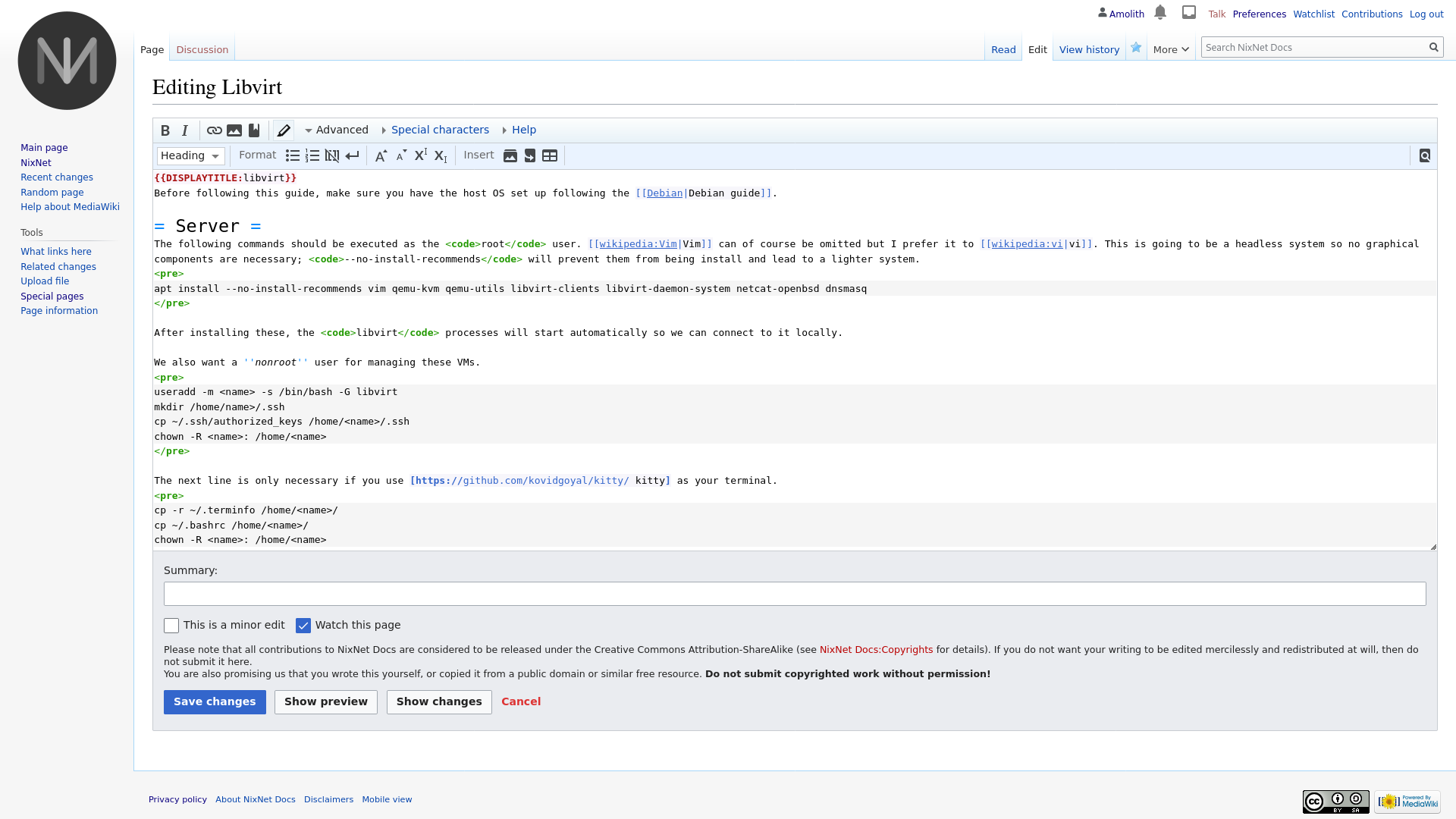Open Upload file
The width and height of the screenshot is (1456, 819).
coord(45,281)
